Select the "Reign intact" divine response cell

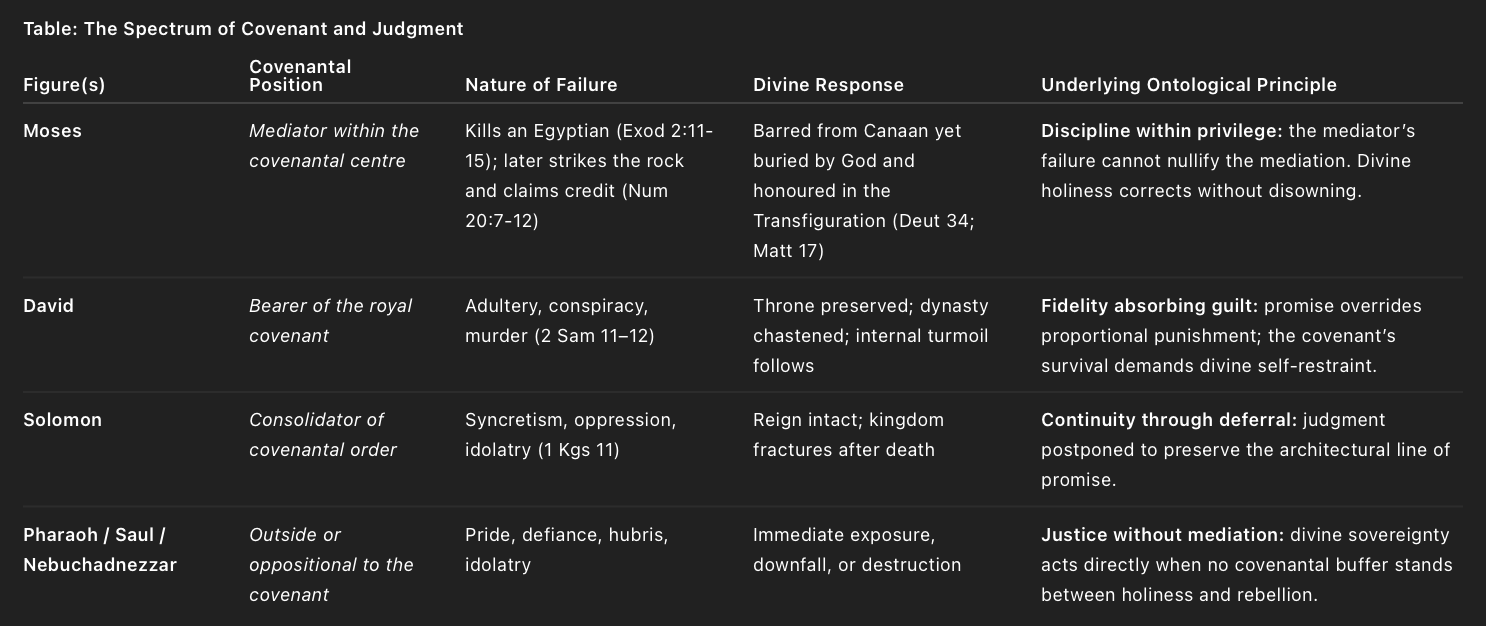(847, 435)
